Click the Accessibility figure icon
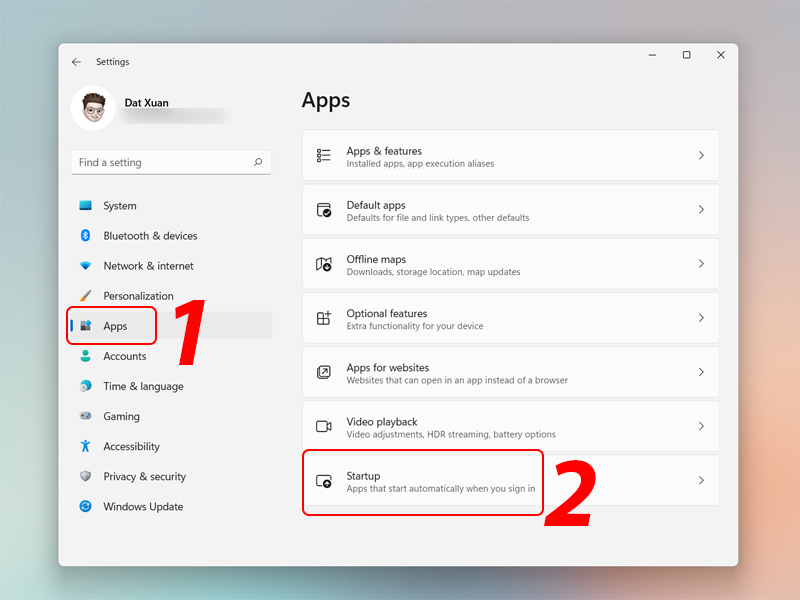This screenshot has height=600, width=800. click(85, 446)
